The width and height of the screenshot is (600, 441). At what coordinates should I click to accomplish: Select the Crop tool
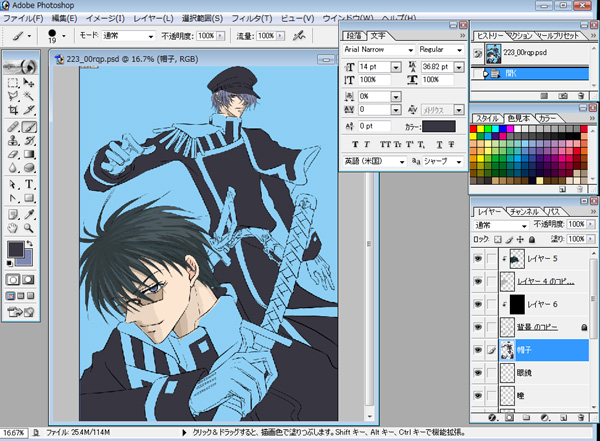point(13,110)
